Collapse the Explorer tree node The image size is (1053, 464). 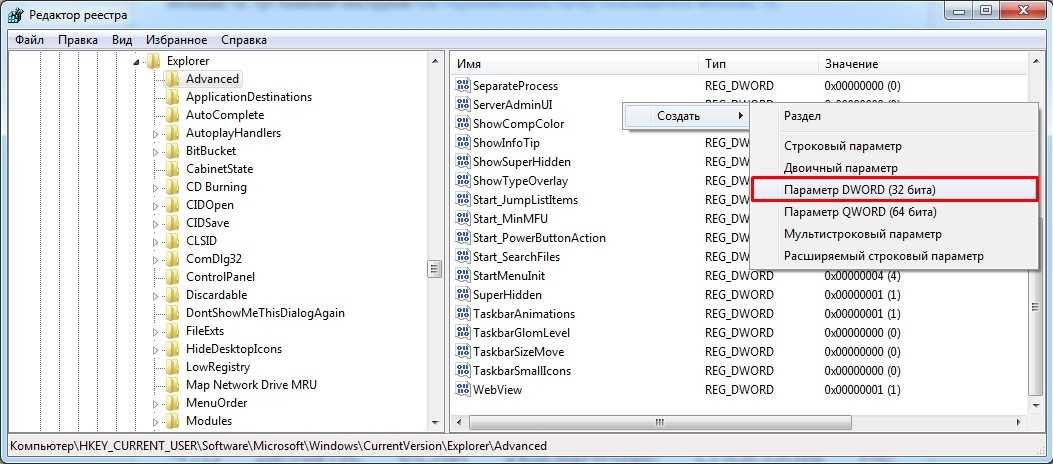coord(136,62)
